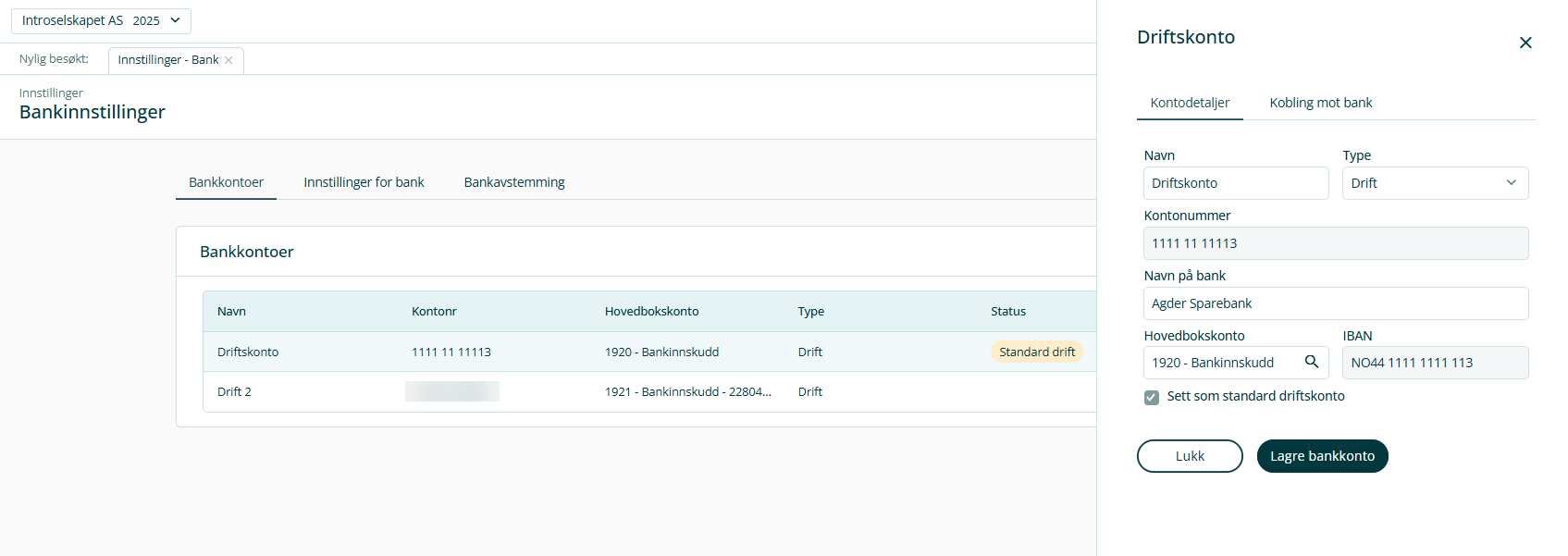Close the Innstillinger - Bank tab

tap(228, 60)
